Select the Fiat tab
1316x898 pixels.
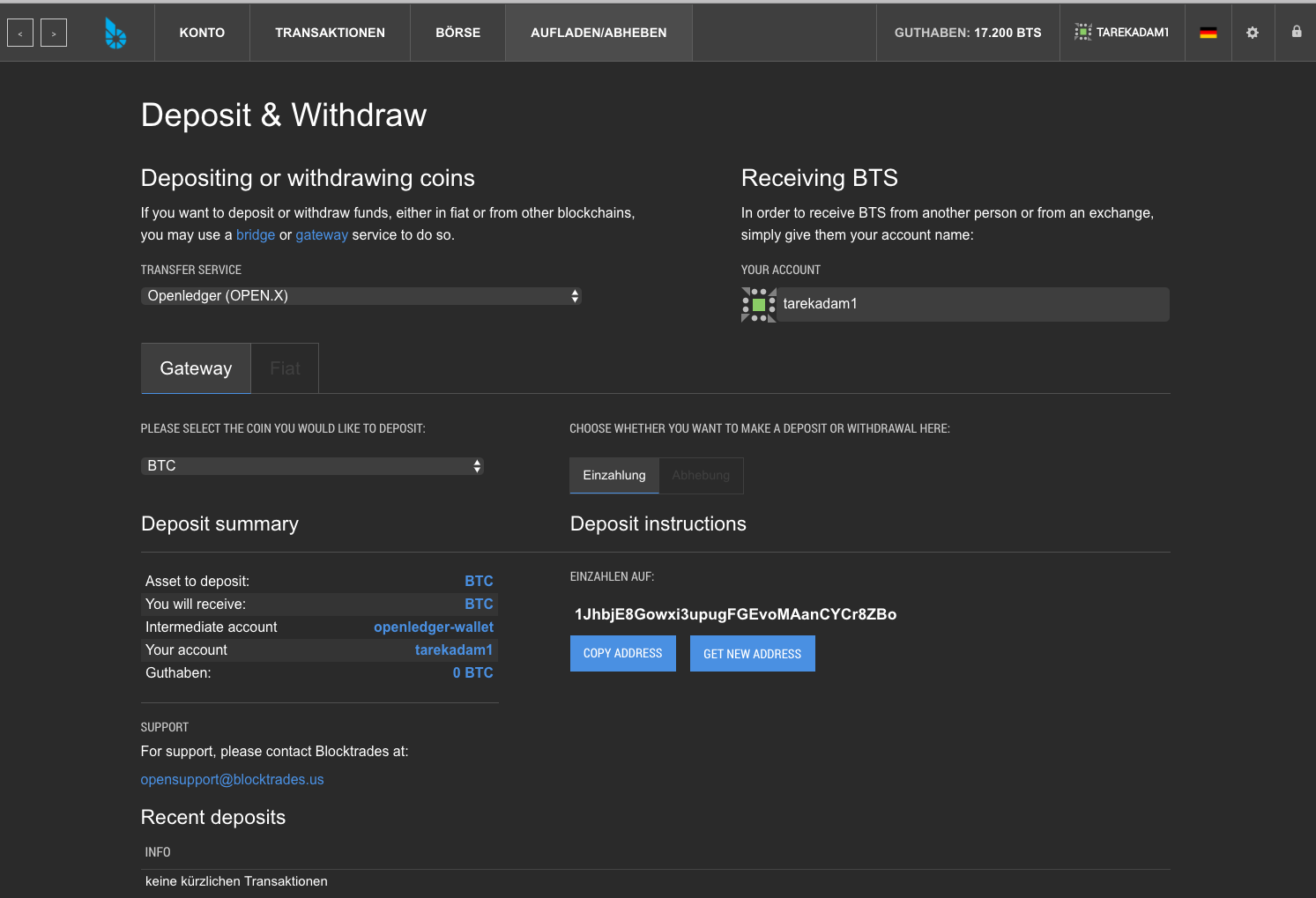coord(285,368)
